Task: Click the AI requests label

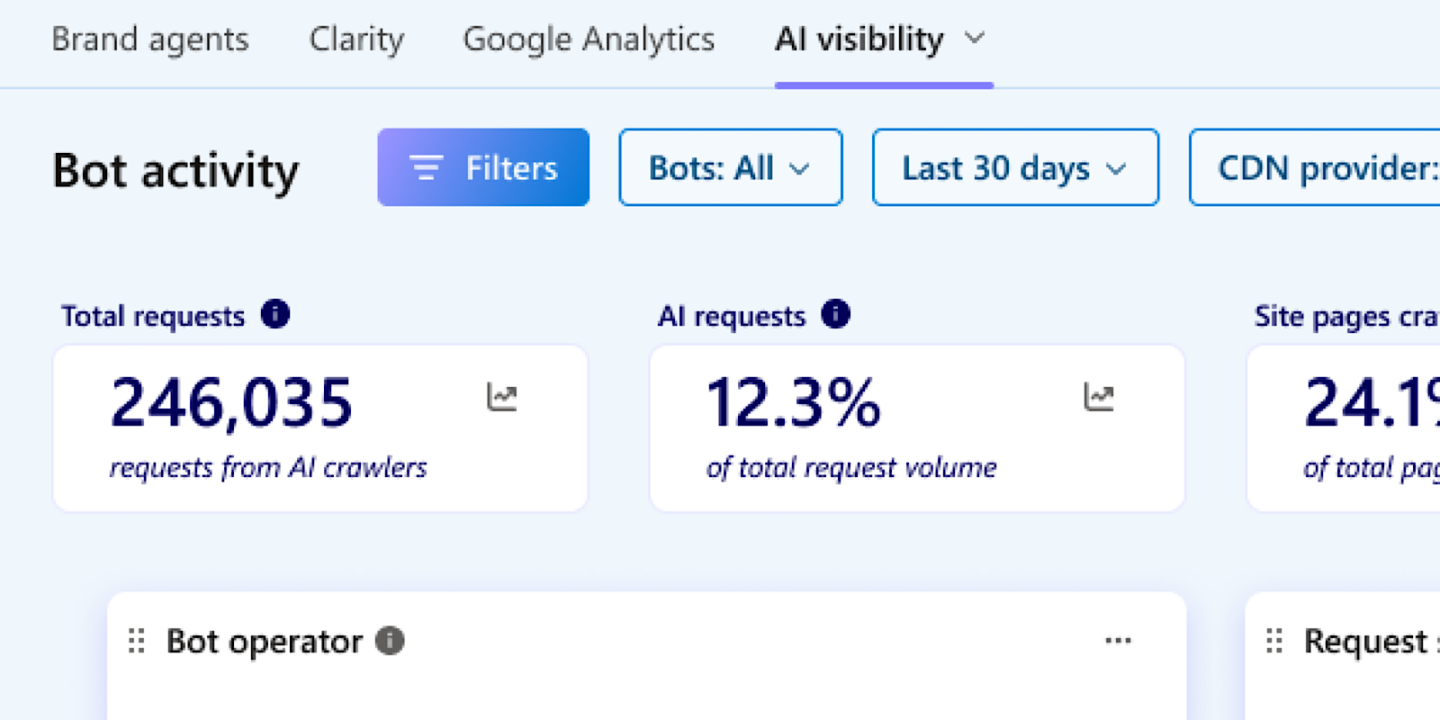Action: [x=732, y=316]
